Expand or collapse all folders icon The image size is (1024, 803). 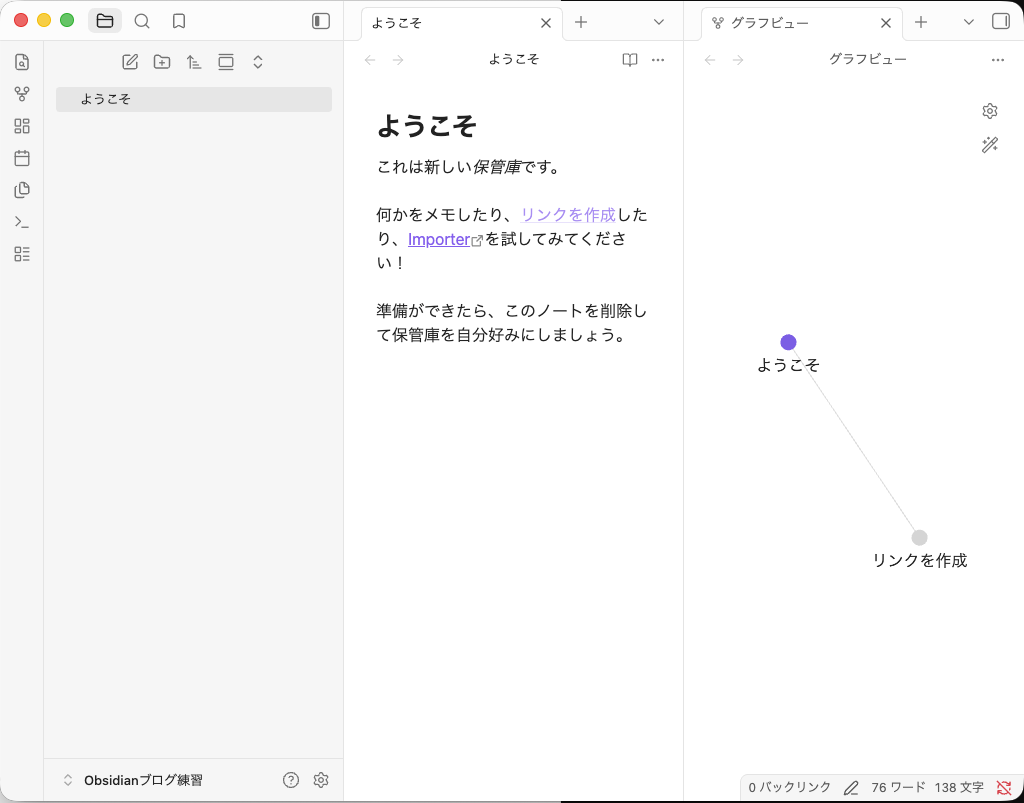pyautogui.click(x=258, y=62)
